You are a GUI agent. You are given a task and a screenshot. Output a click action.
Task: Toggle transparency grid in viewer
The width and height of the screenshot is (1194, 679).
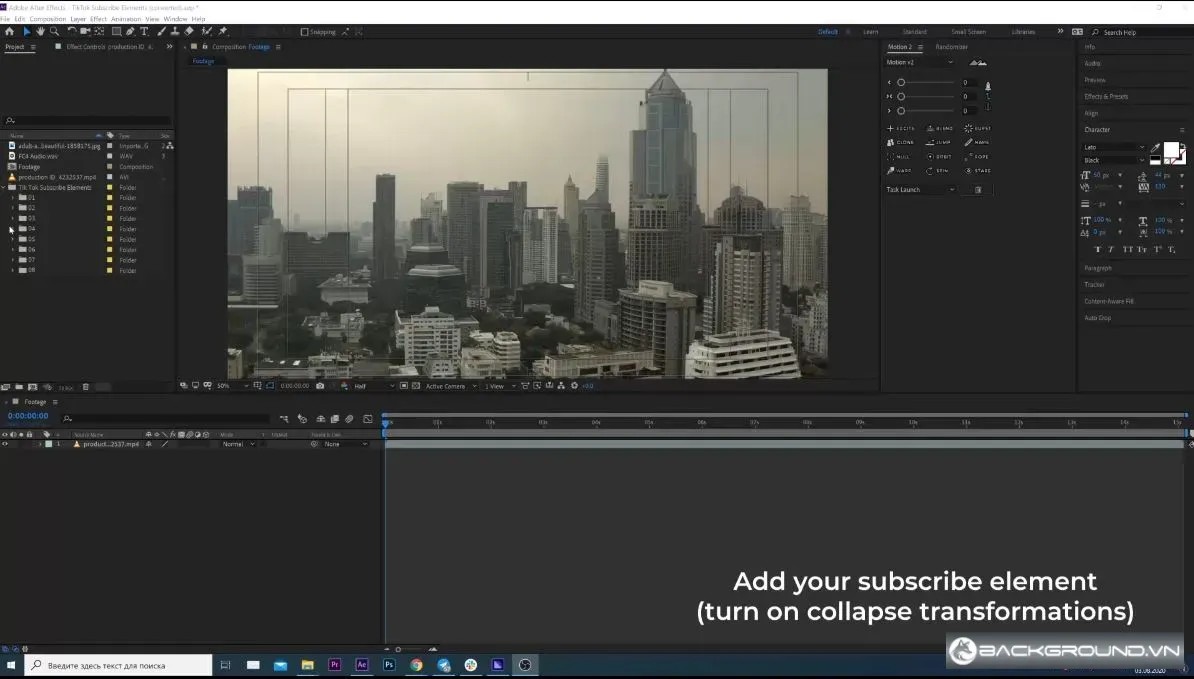click(416, 386)
